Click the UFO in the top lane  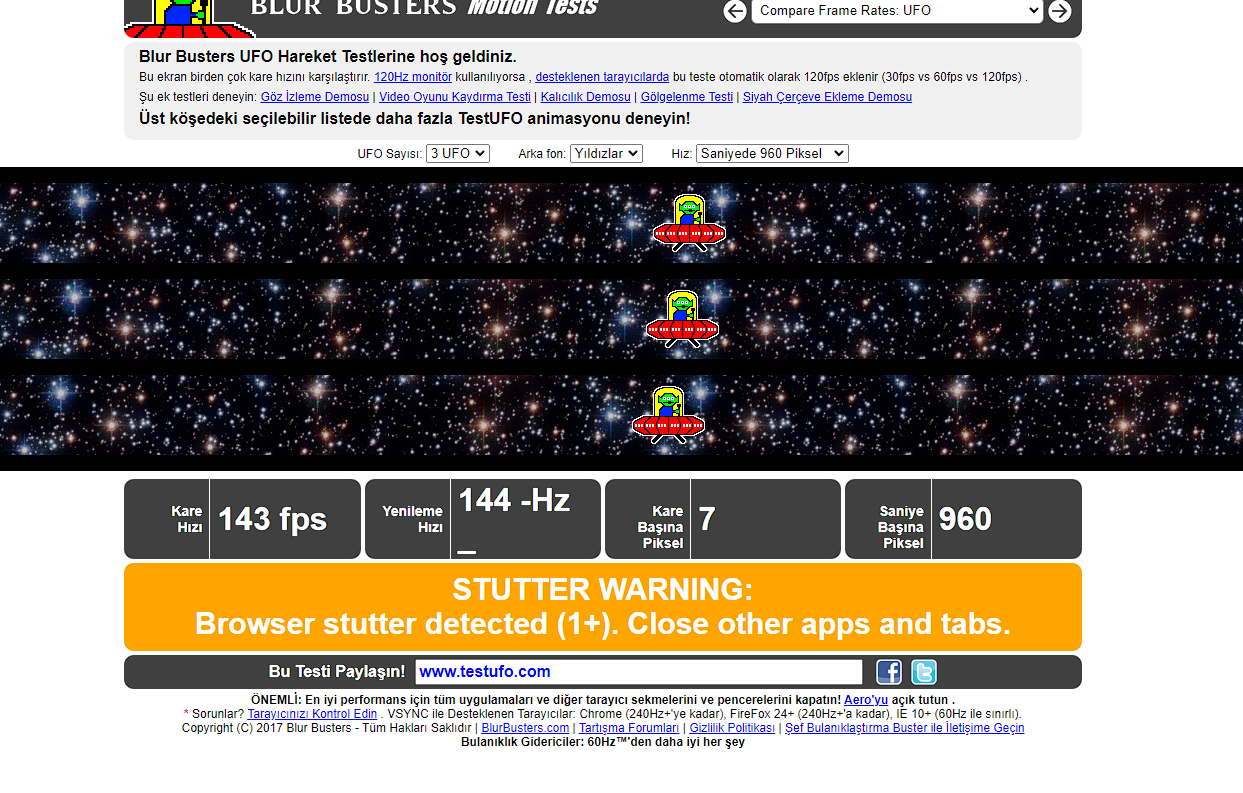(689, 222)
